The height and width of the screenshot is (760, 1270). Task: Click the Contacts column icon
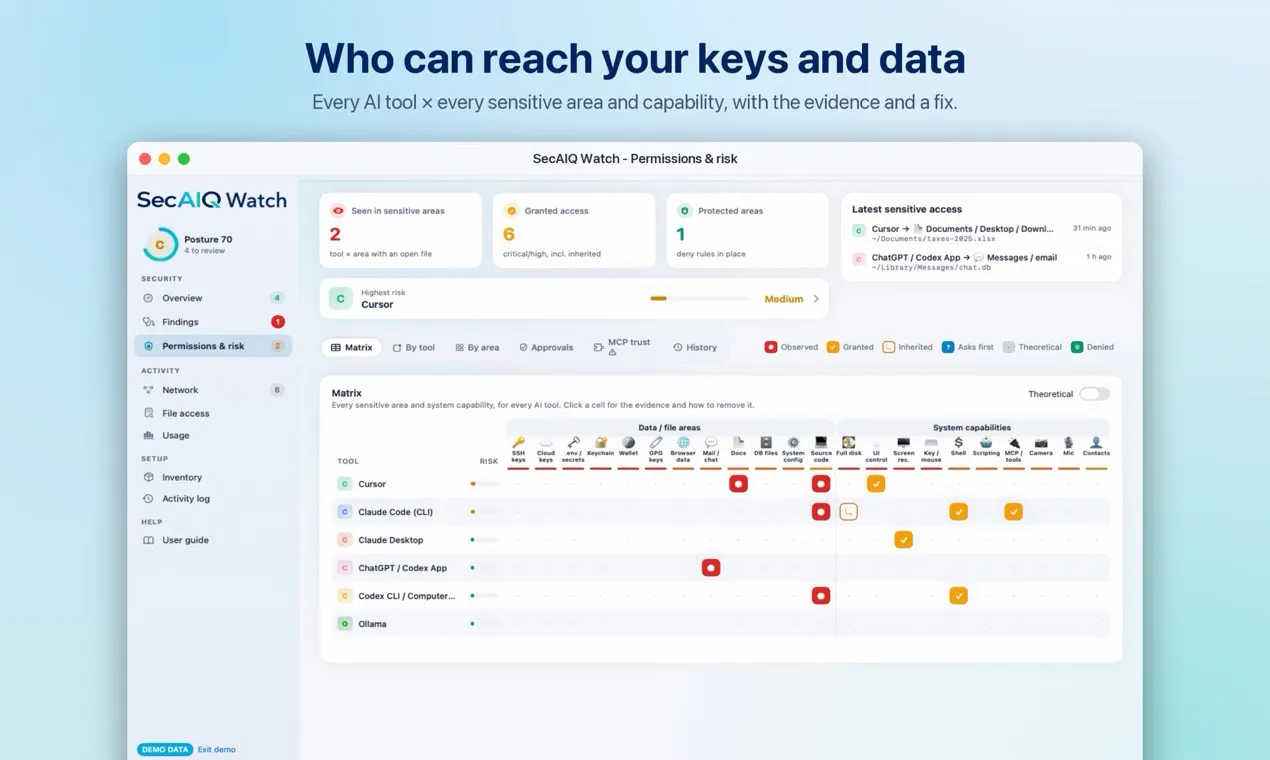(1096, 442)
